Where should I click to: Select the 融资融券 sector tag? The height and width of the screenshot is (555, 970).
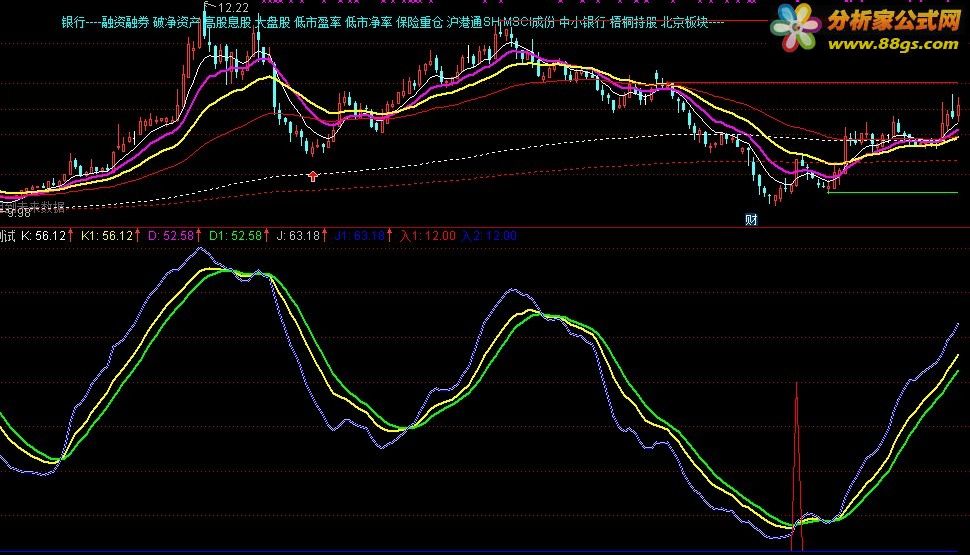126,23
